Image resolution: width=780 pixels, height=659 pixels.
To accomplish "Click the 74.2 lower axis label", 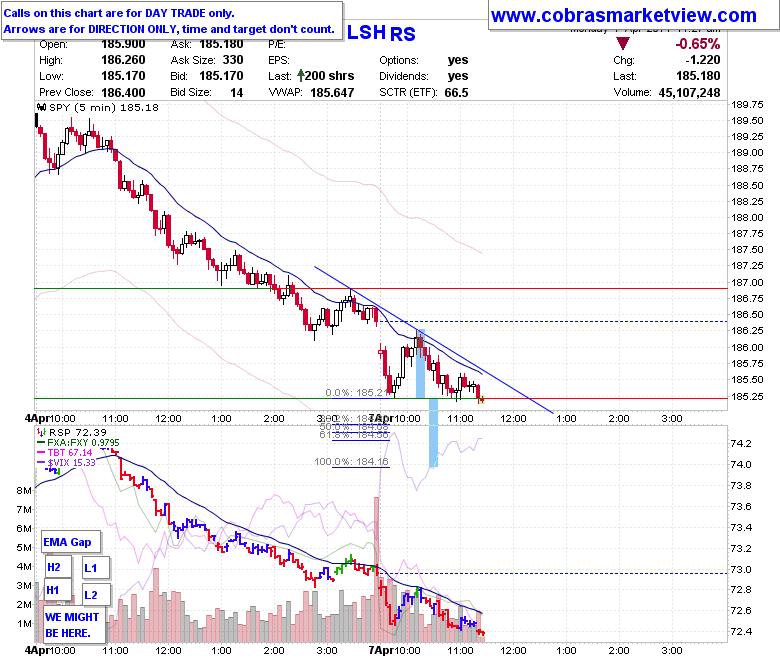I will tap(741, 444).
